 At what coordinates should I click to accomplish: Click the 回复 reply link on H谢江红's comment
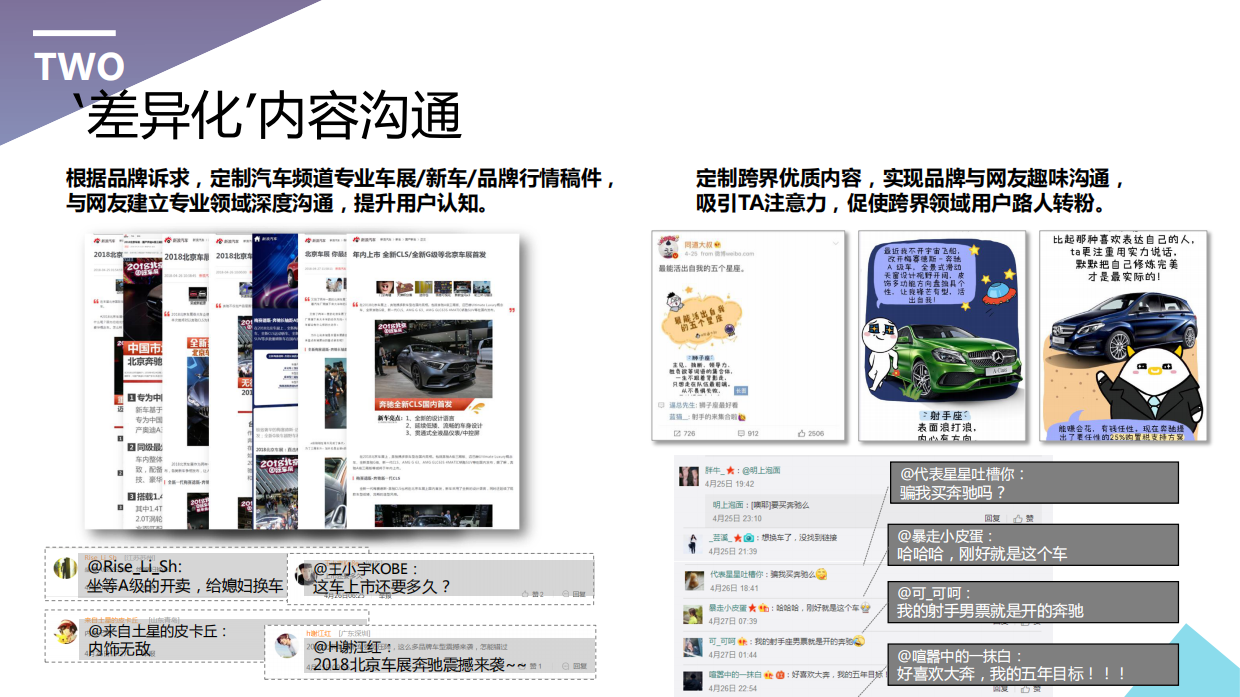pyautogui.click(x=581, y=664)
